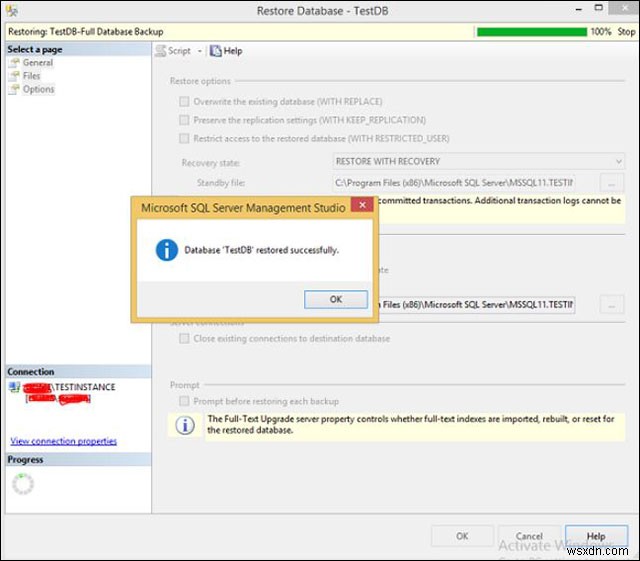
Task: Close the Microsoft SQL Server Management Studio popup
Action: coord(362,205)
